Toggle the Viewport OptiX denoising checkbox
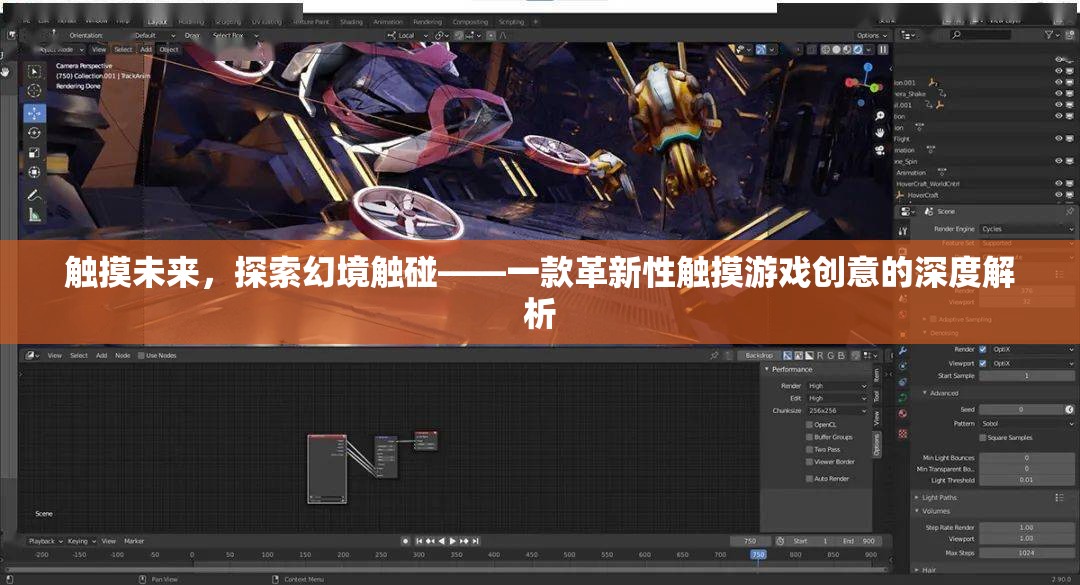Screen dimensions: 1080x585 [983, 363]
